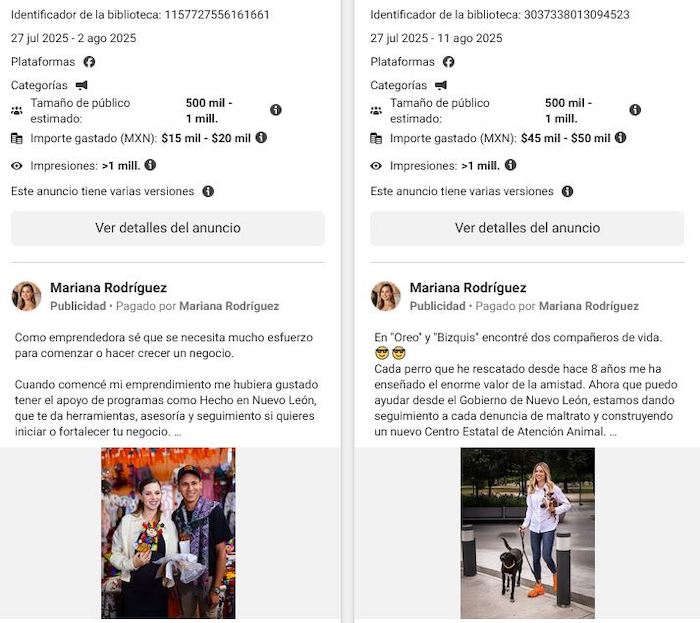Open the market couple ad photo
The height and width of the screenshot is (623, 700).
click(x=168, y=533)
